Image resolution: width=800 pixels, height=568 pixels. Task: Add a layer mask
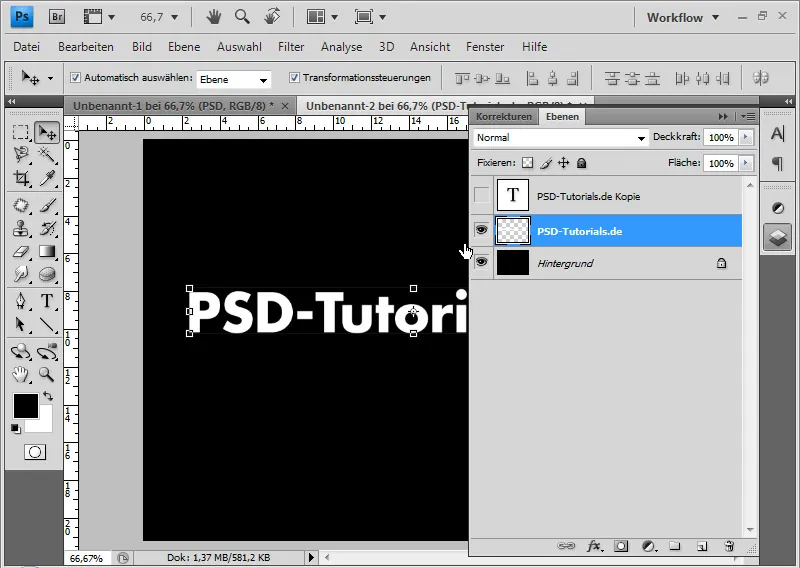pyautogui.click(x=621, y=547)
